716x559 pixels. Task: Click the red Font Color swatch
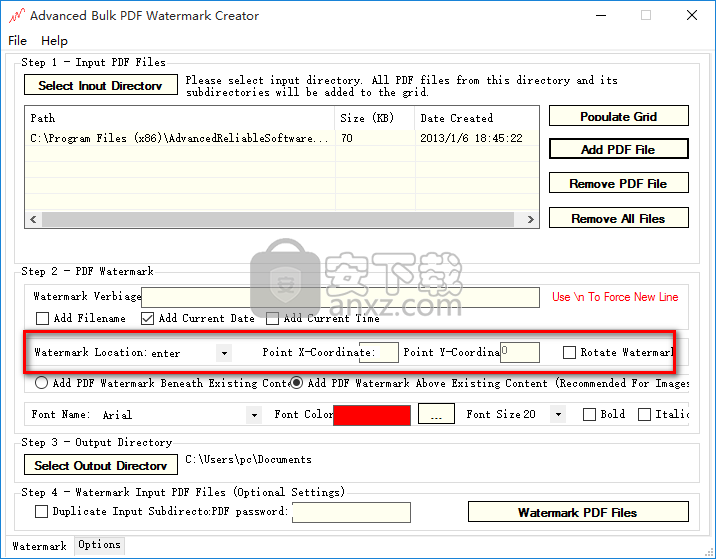click(372, 415)
